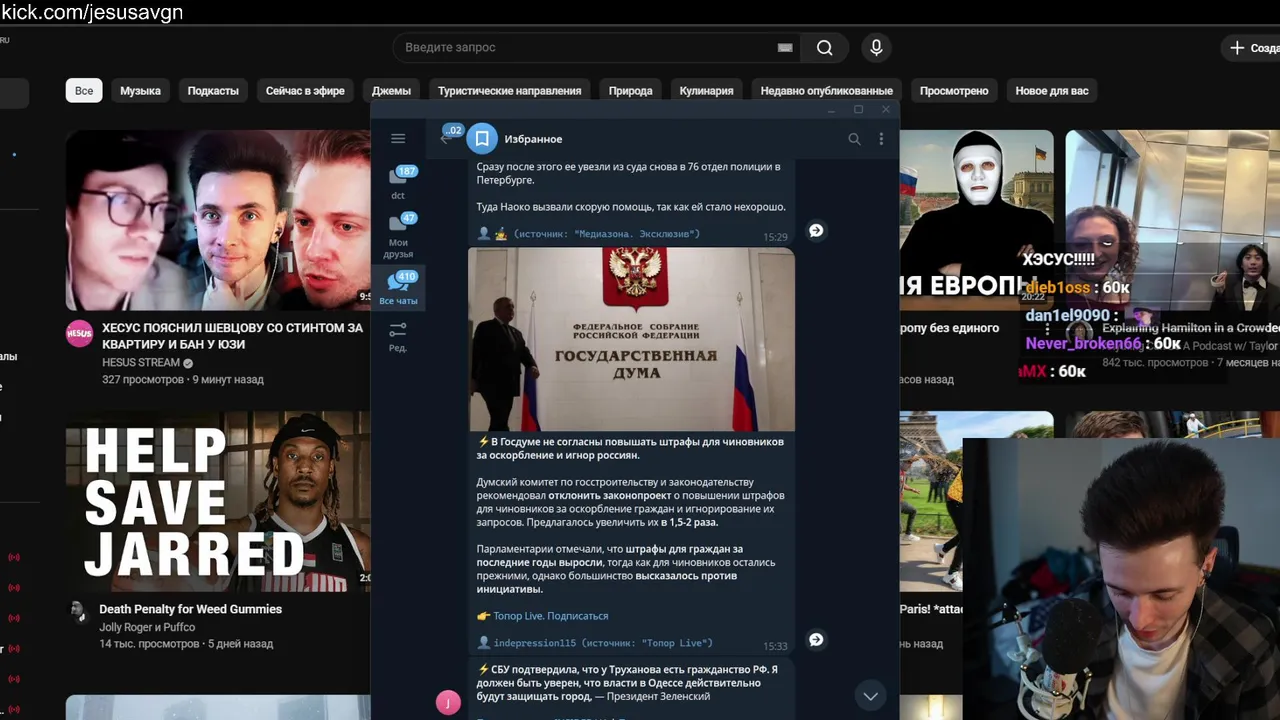Open the Хесус пояснил Шевцову video thumbnail
The height and width of the screenshot is (720, 1280).
(218, 220)
